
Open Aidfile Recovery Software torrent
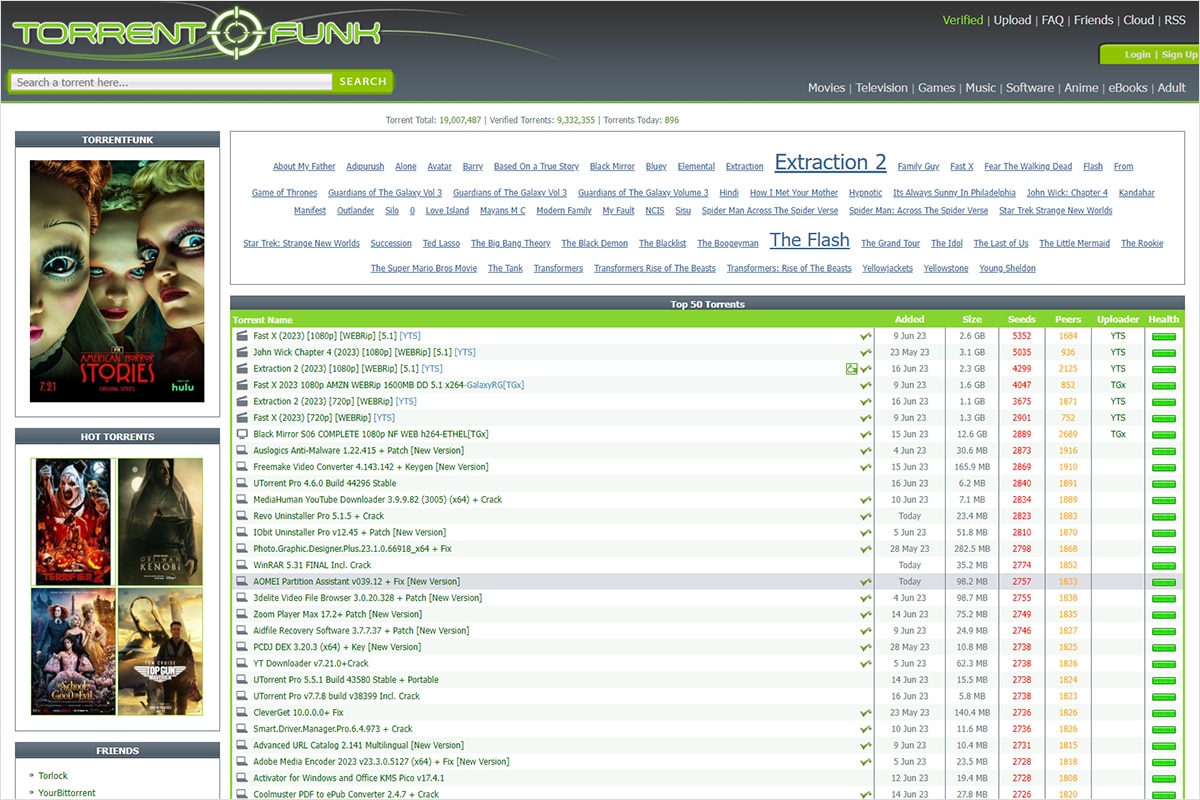pyautogui.click(x=361, y=631)
